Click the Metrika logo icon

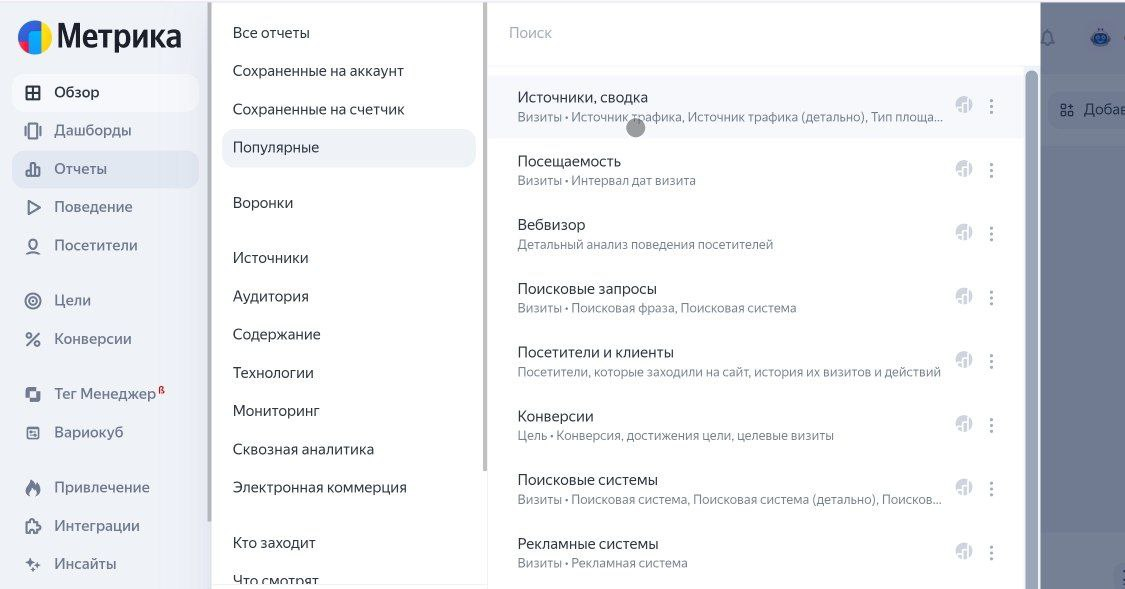[34, 37]
